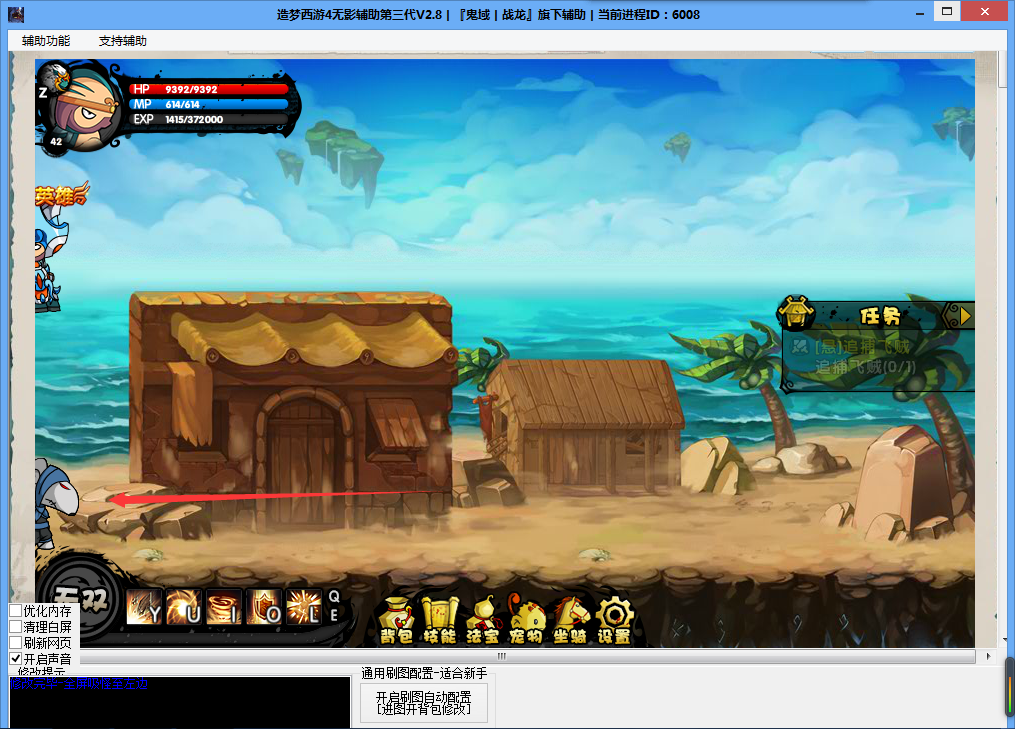The image size is (1015, 729).
Task: Open the 背包 backpack icon
Action: click(397, 620)
